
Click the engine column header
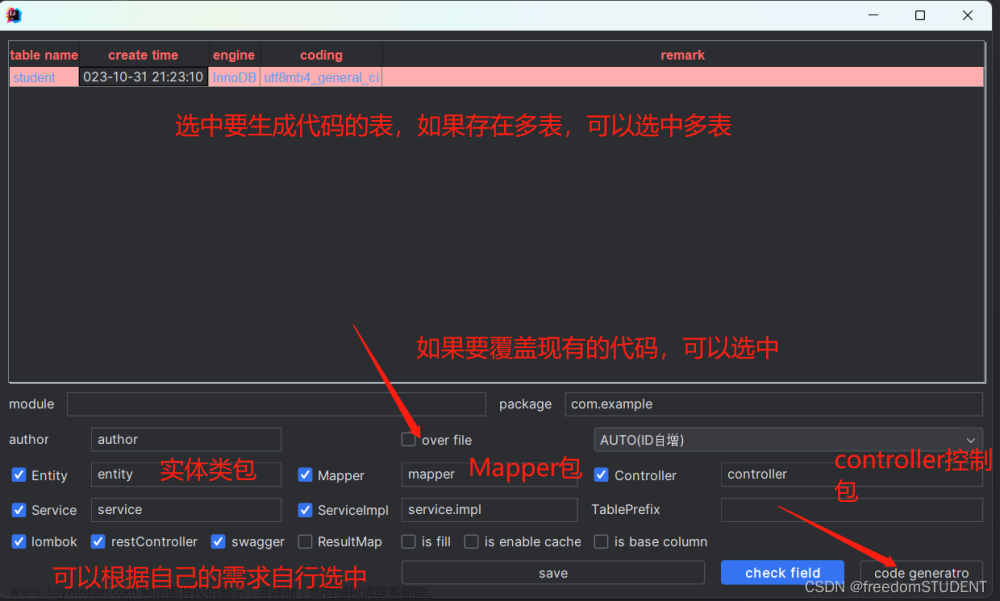click(x=234, y=55)
